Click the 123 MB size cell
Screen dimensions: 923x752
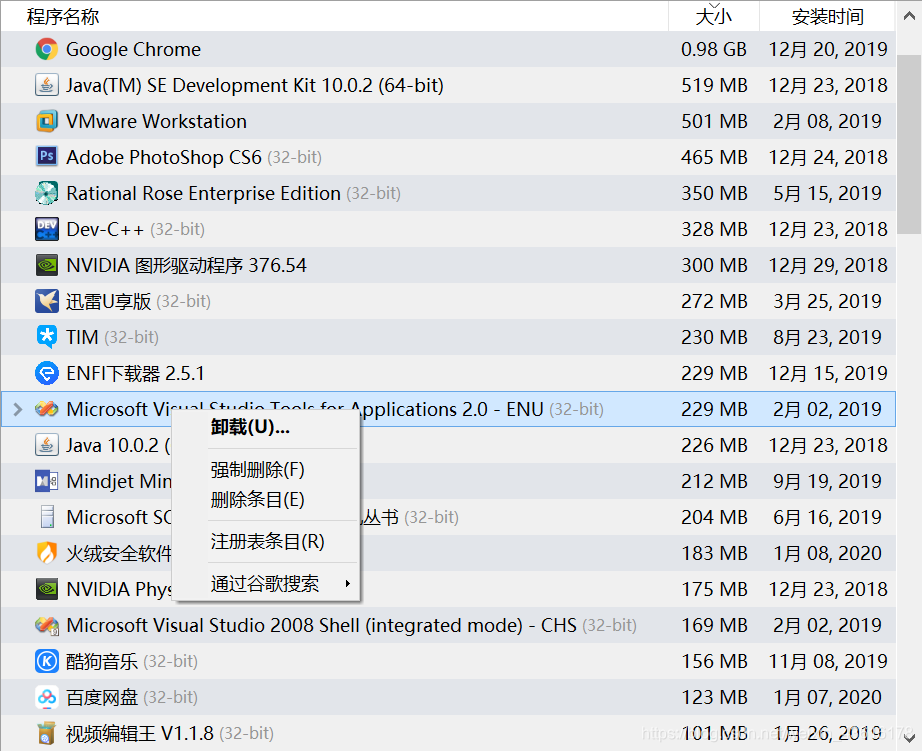714,697
